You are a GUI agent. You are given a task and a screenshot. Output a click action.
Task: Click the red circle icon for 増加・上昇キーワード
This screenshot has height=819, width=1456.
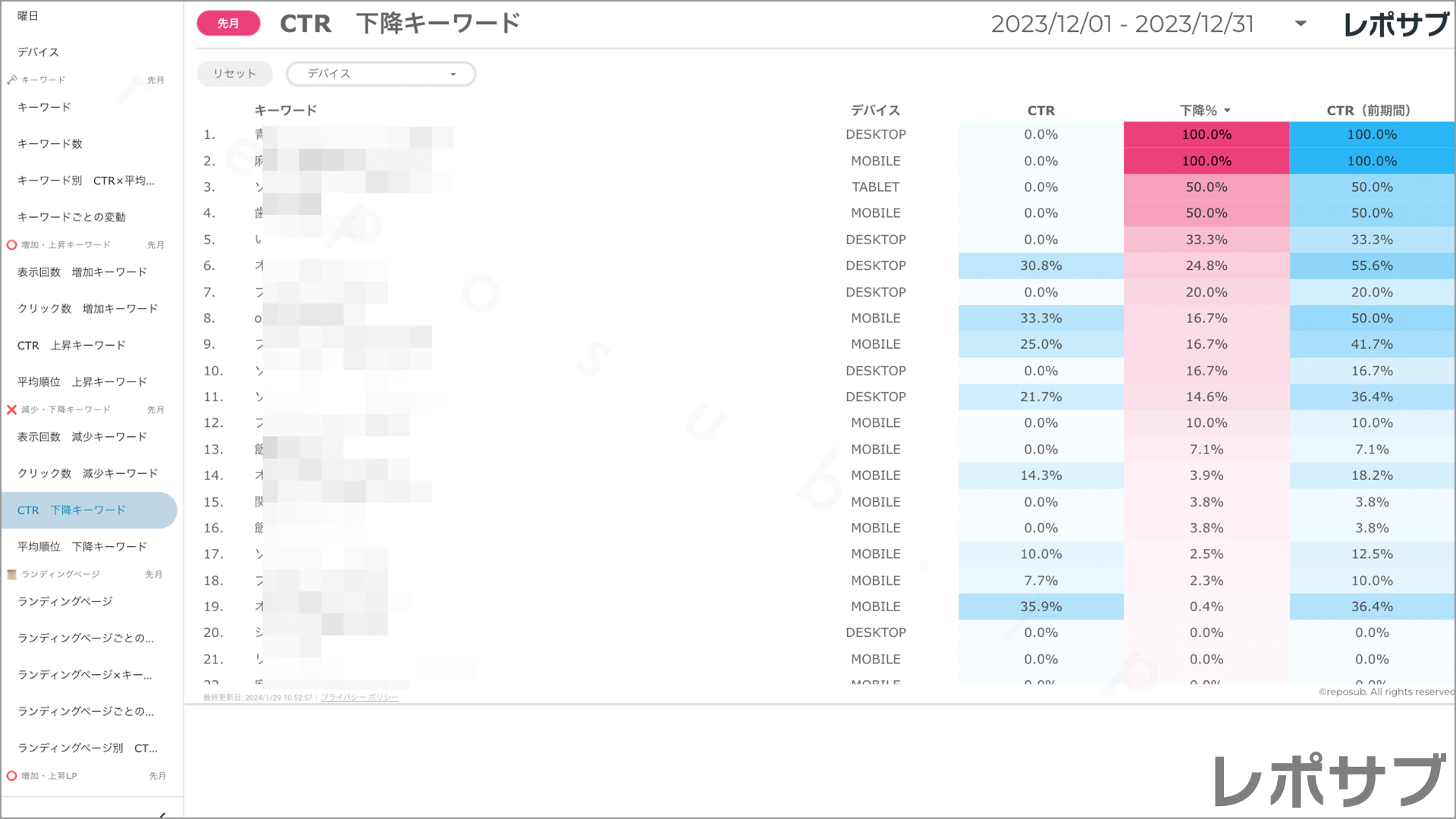tap(11, 245)
